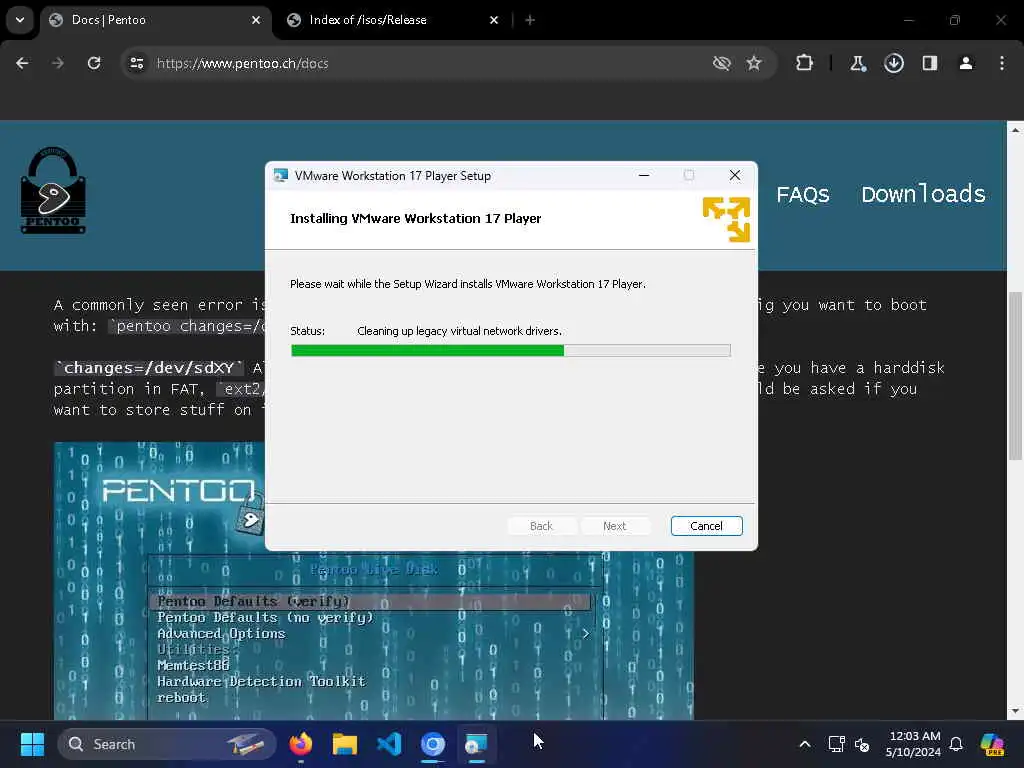This screenshot has width=1024, height=768.
Task: Open Chrome Labs flask icon
Action: pos(857,63)
